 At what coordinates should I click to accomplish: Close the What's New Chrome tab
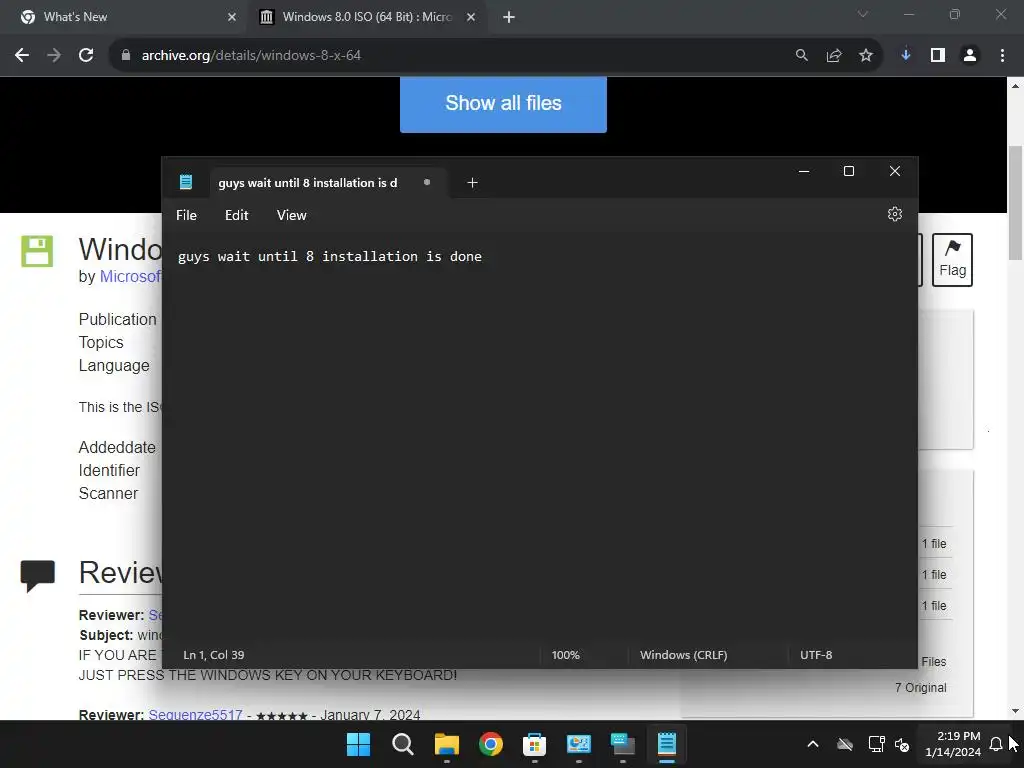[232, 17]
